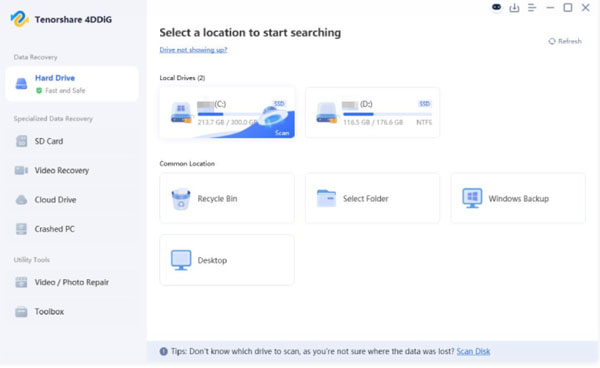Open SD Card recovery in sidebar
Viewport: 600px width, 368px height.
[72, 141]
